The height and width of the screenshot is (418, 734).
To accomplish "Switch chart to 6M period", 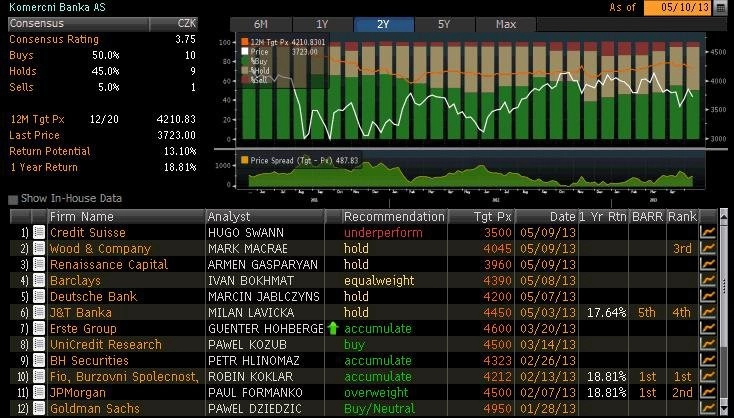I will pos(261,24).
